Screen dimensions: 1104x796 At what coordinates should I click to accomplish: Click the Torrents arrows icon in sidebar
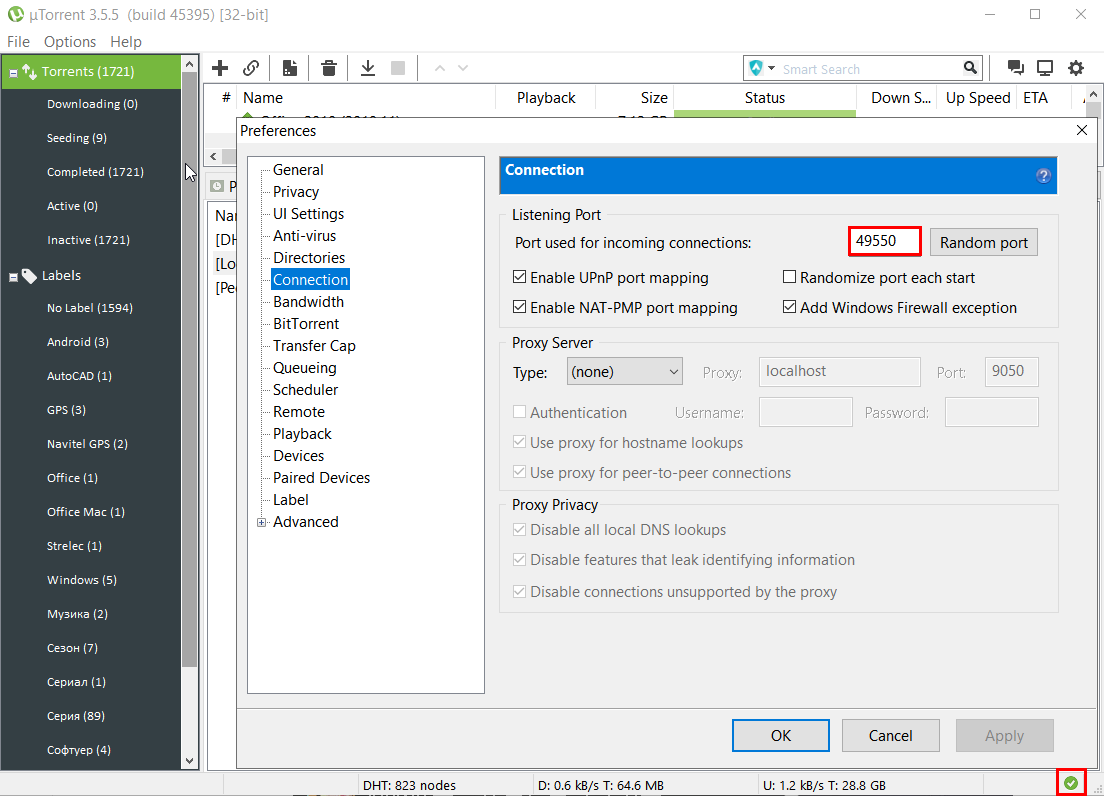point(29,72)
